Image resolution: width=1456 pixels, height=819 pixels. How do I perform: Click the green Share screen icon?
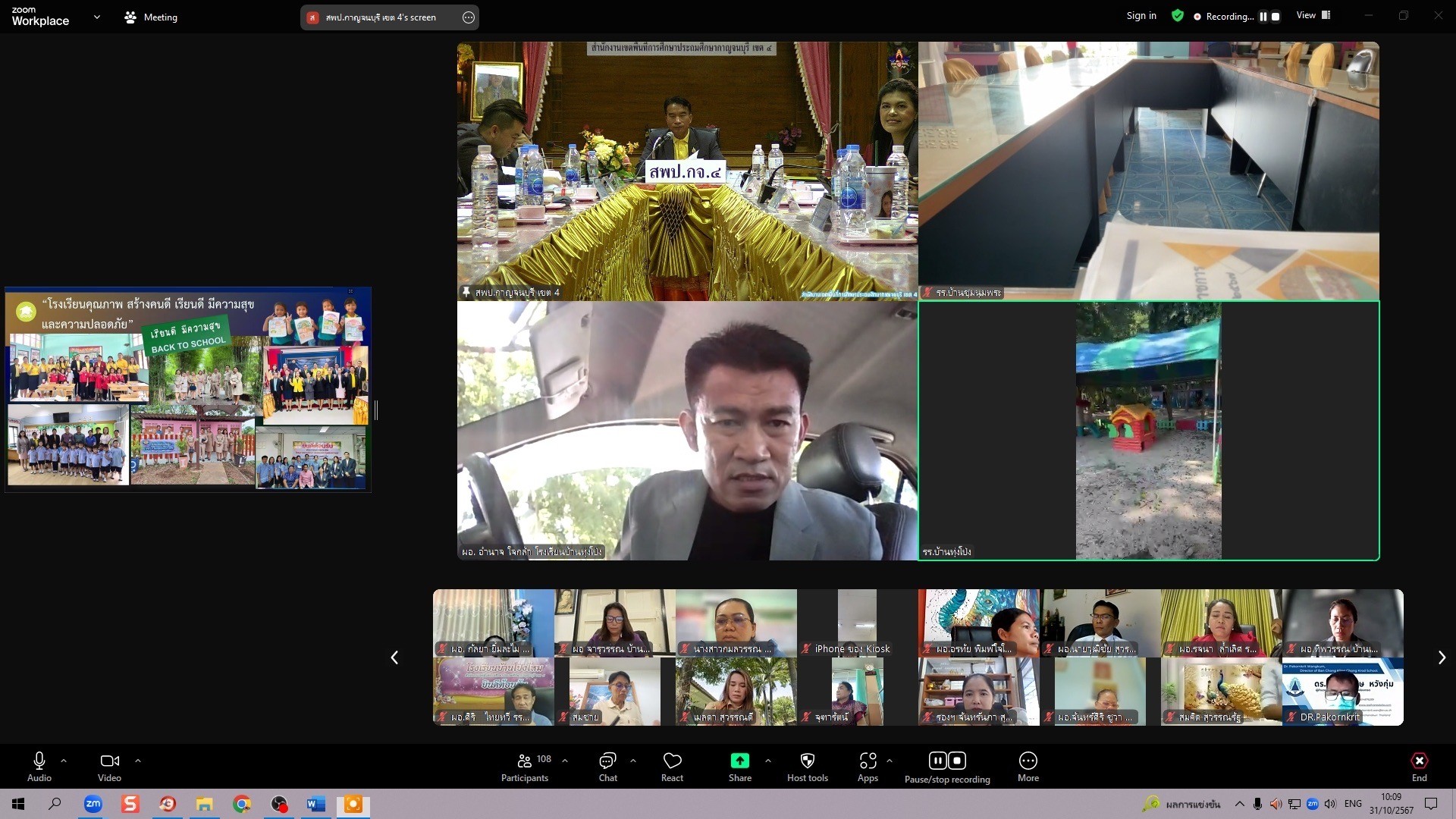coord(739,761)
